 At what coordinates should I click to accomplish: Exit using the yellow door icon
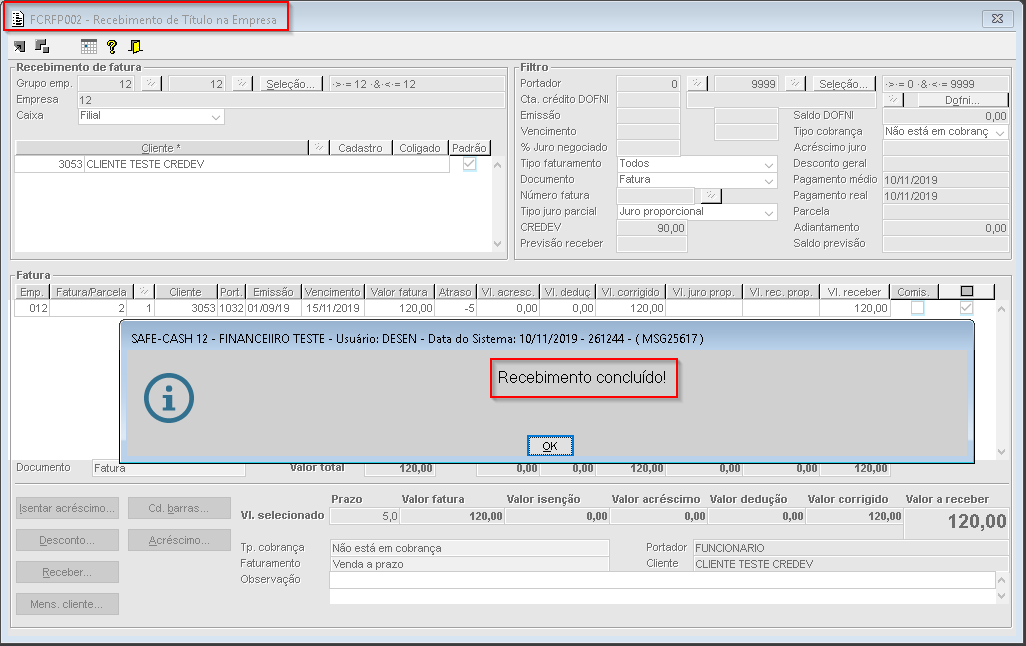[135, 46]
